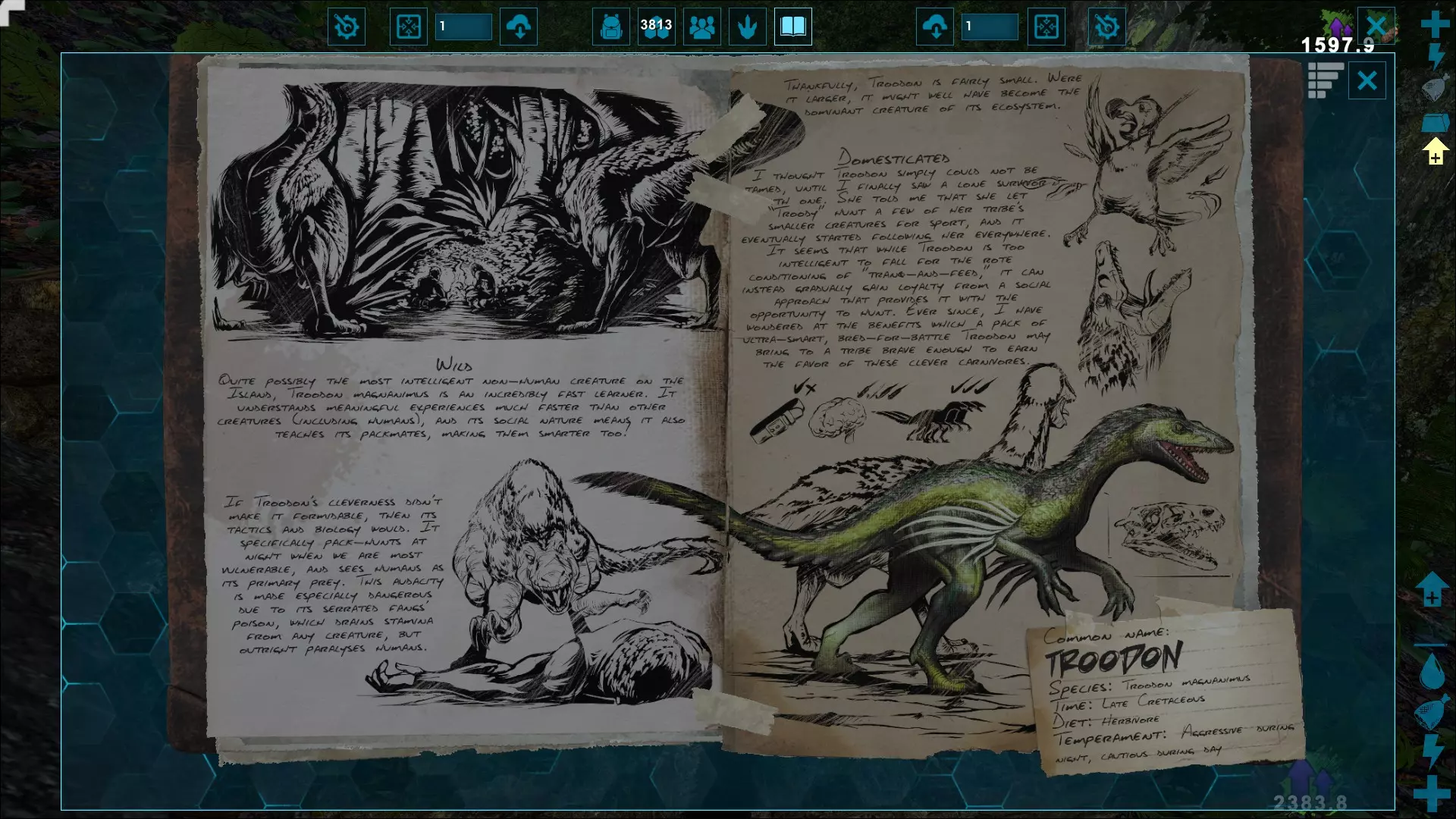This screenshot has height=819, width=1456.
Task: Click the water droplet status icon
Action: click(x=1432, y=671)
